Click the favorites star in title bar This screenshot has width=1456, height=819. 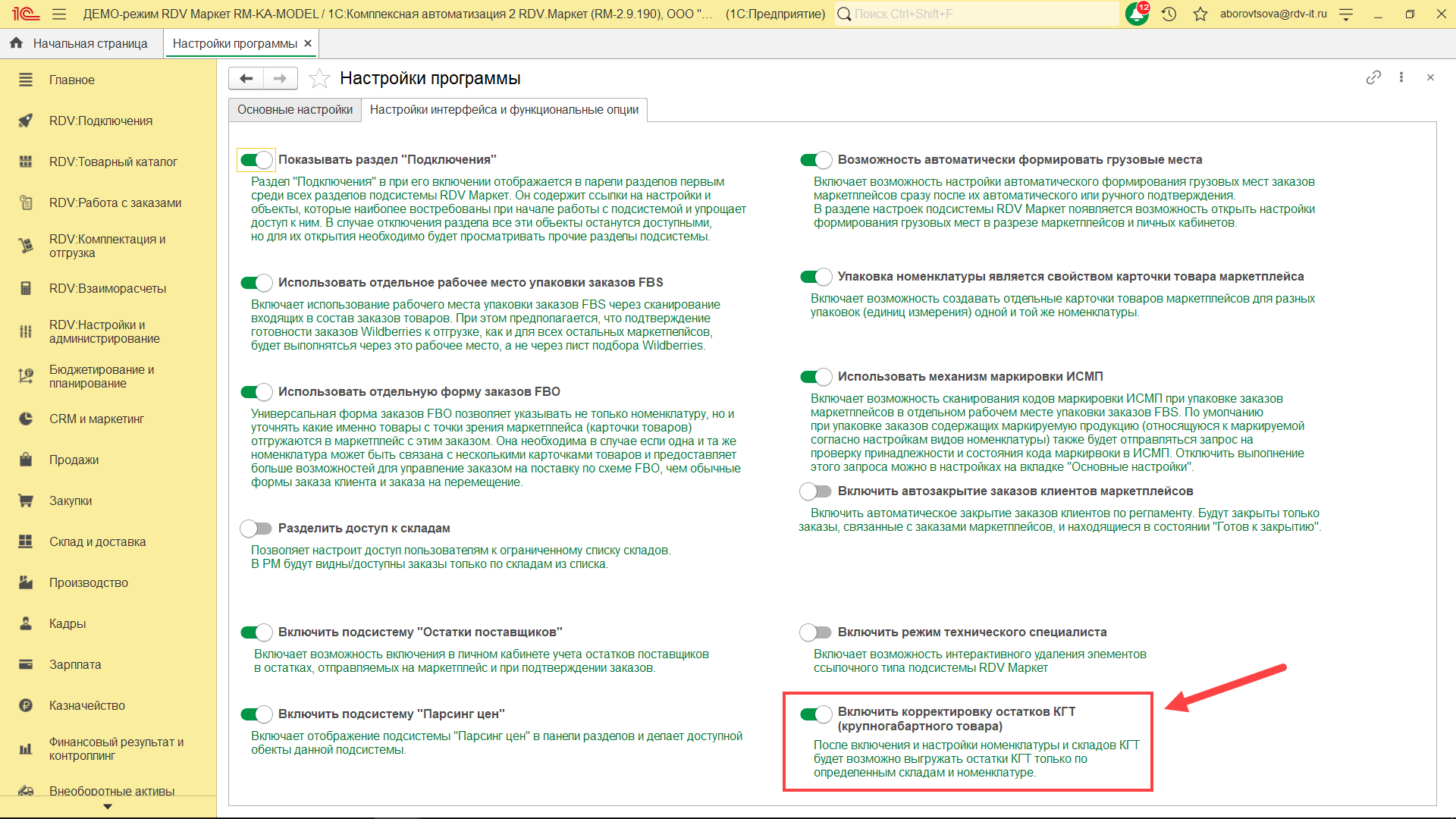(1200, 14)
